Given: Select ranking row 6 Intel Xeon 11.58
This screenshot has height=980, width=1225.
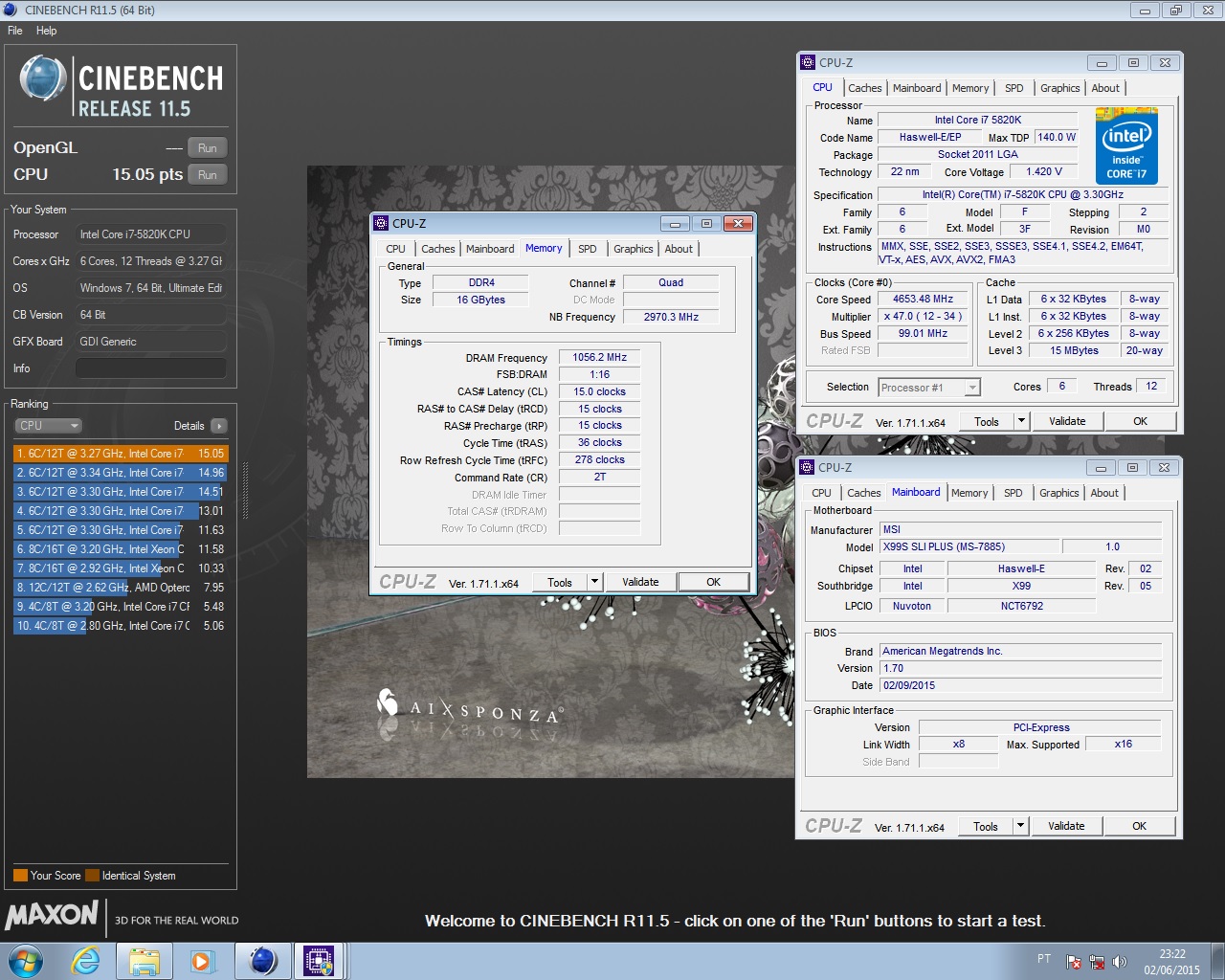Looking at the screenshot, I should (x=121, y=549).
